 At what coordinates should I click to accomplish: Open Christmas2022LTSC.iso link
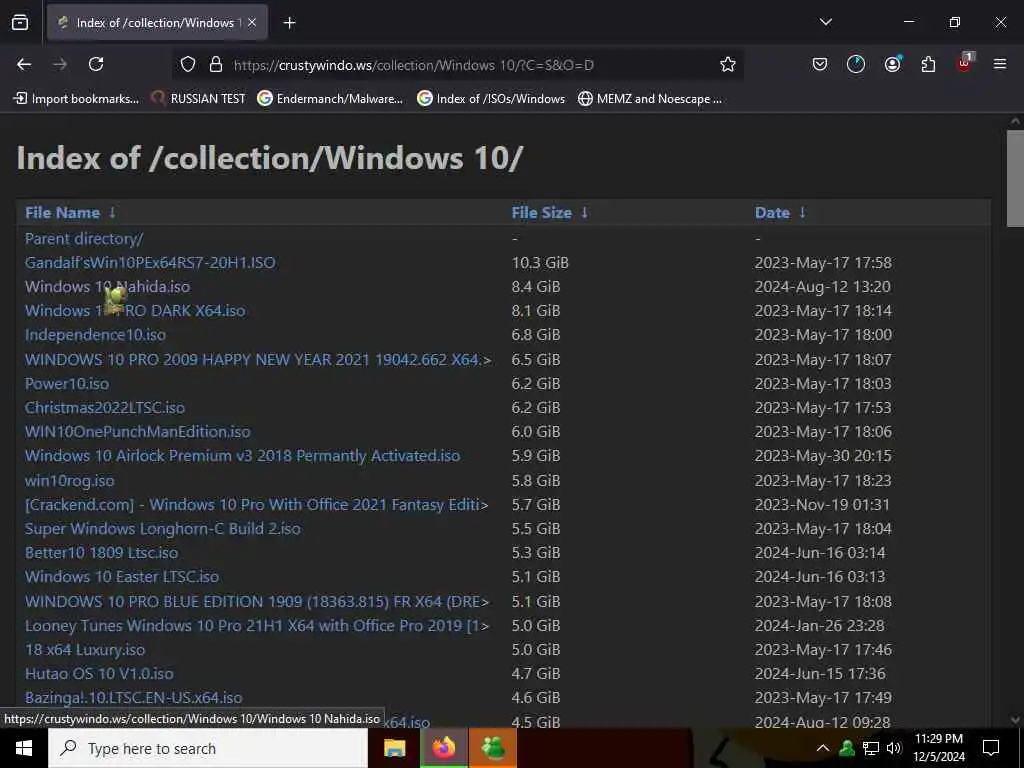coord(104,408)
